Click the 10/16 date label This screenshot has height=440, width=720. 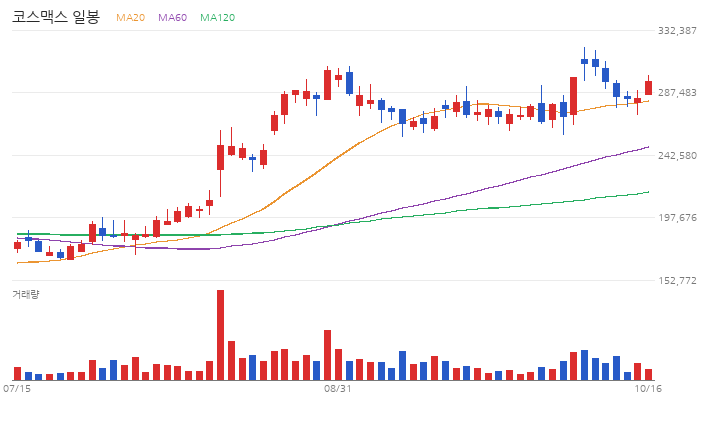pos(648,389)
